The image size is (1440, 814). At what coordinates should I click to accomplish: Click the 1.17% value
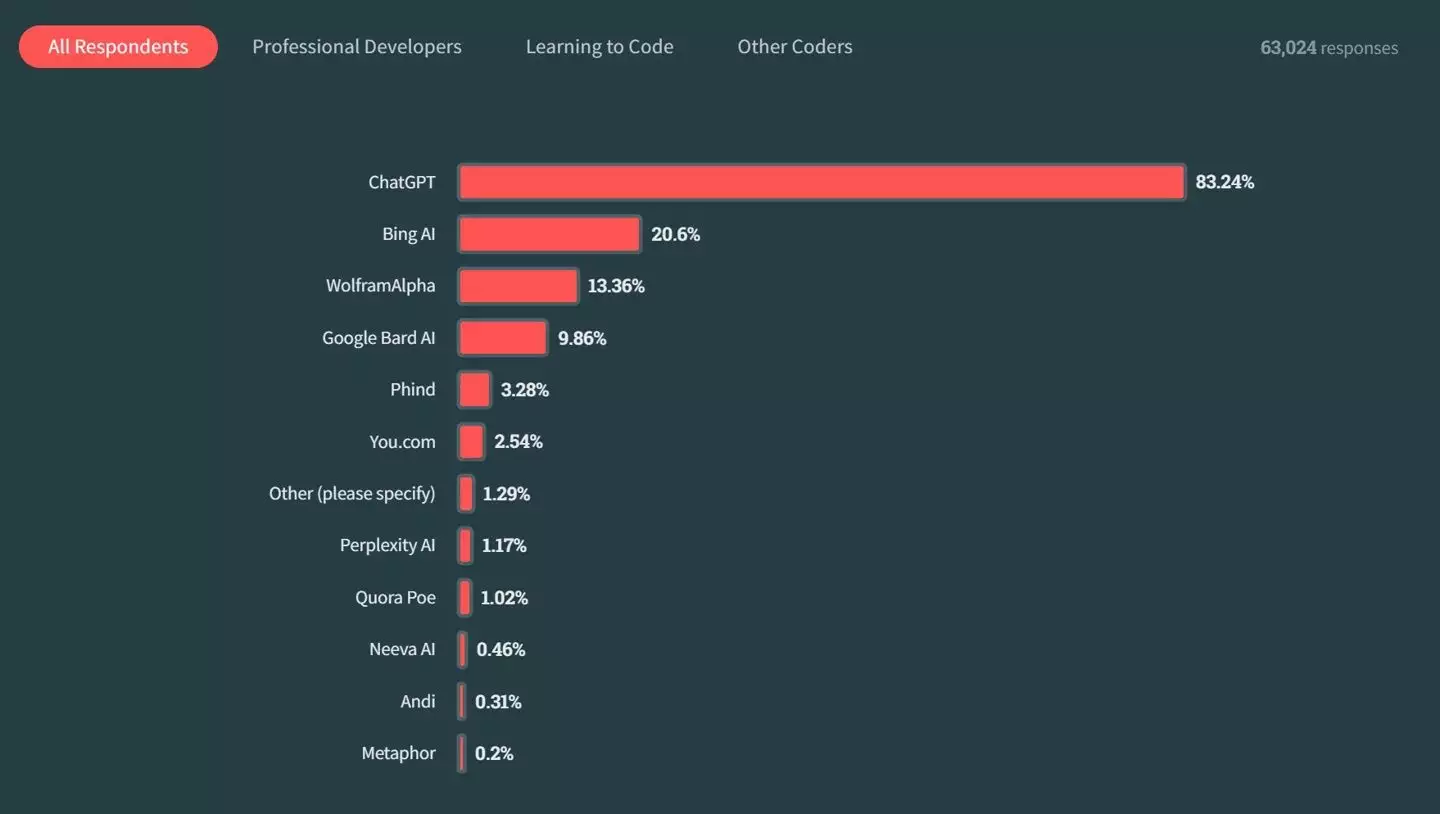coord(504,546)
